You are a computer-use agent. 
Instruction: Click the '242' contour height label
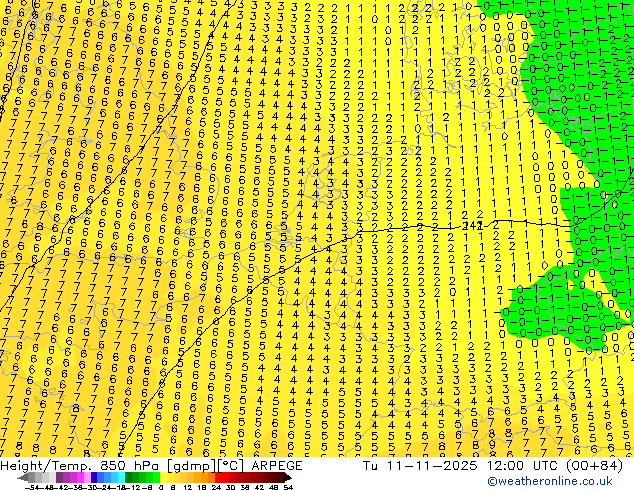472,226
